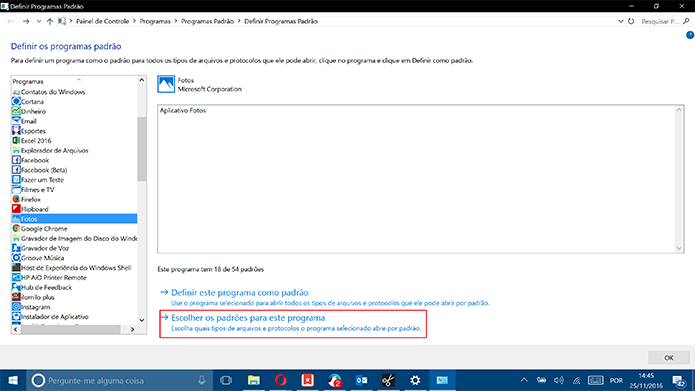Select Gravador de Imagem do Disco entry
The image size is (695, 391).
point(74,238)
